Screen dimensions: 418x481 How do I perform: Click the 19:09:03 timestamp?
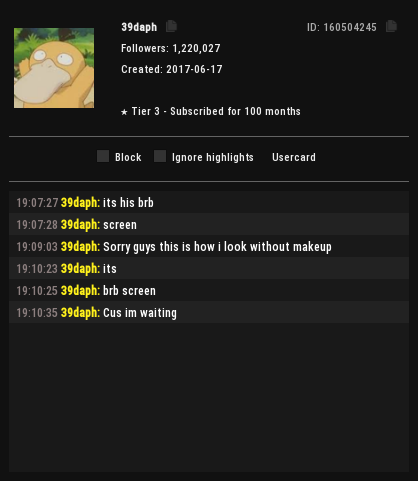[x=37, y=247]
